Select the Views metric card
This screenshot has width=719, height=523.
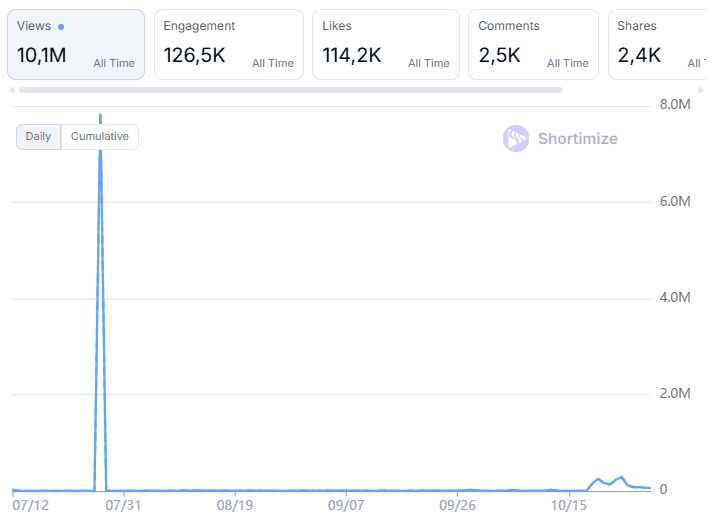tap(75, 45)
